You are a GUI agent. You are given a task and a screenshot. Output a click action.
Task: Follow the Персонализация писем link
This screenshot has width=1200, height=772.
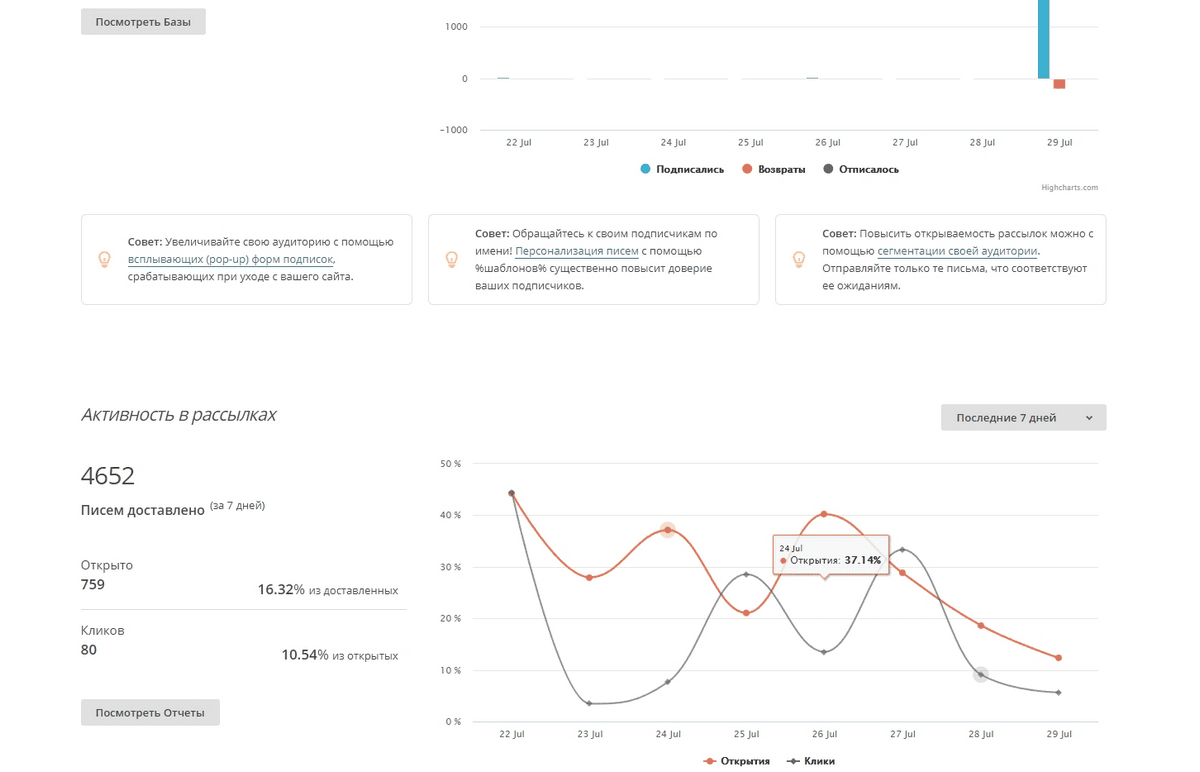coord(576,251)
